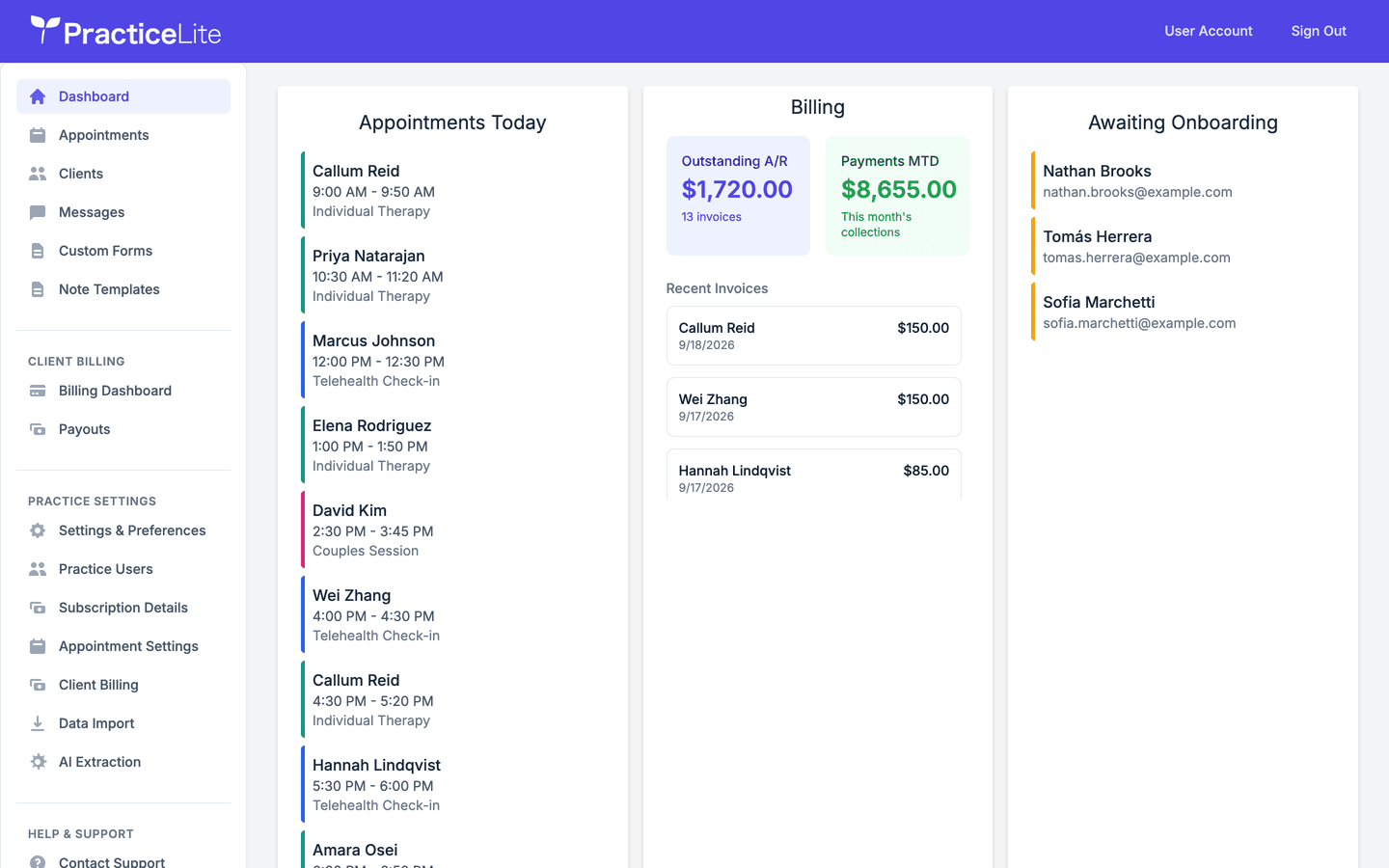The width and height of the screenshot is (1389, 868).
Task: Select David Kim's Couples Session
Action: (452, 529)
